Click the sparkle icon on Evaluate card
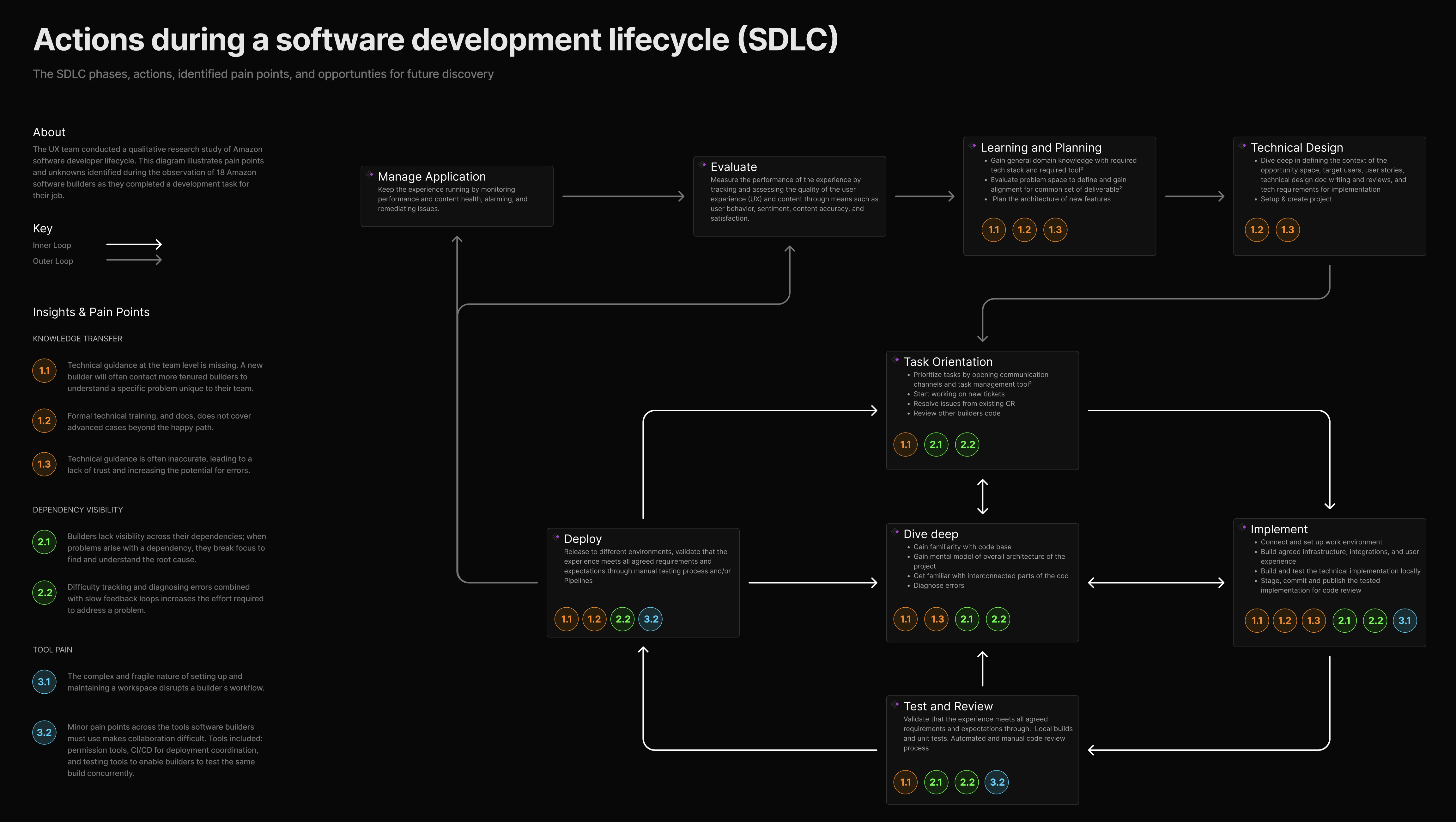Image resolution: width=1456 pixels, height=822 pixels. point(703,165)
